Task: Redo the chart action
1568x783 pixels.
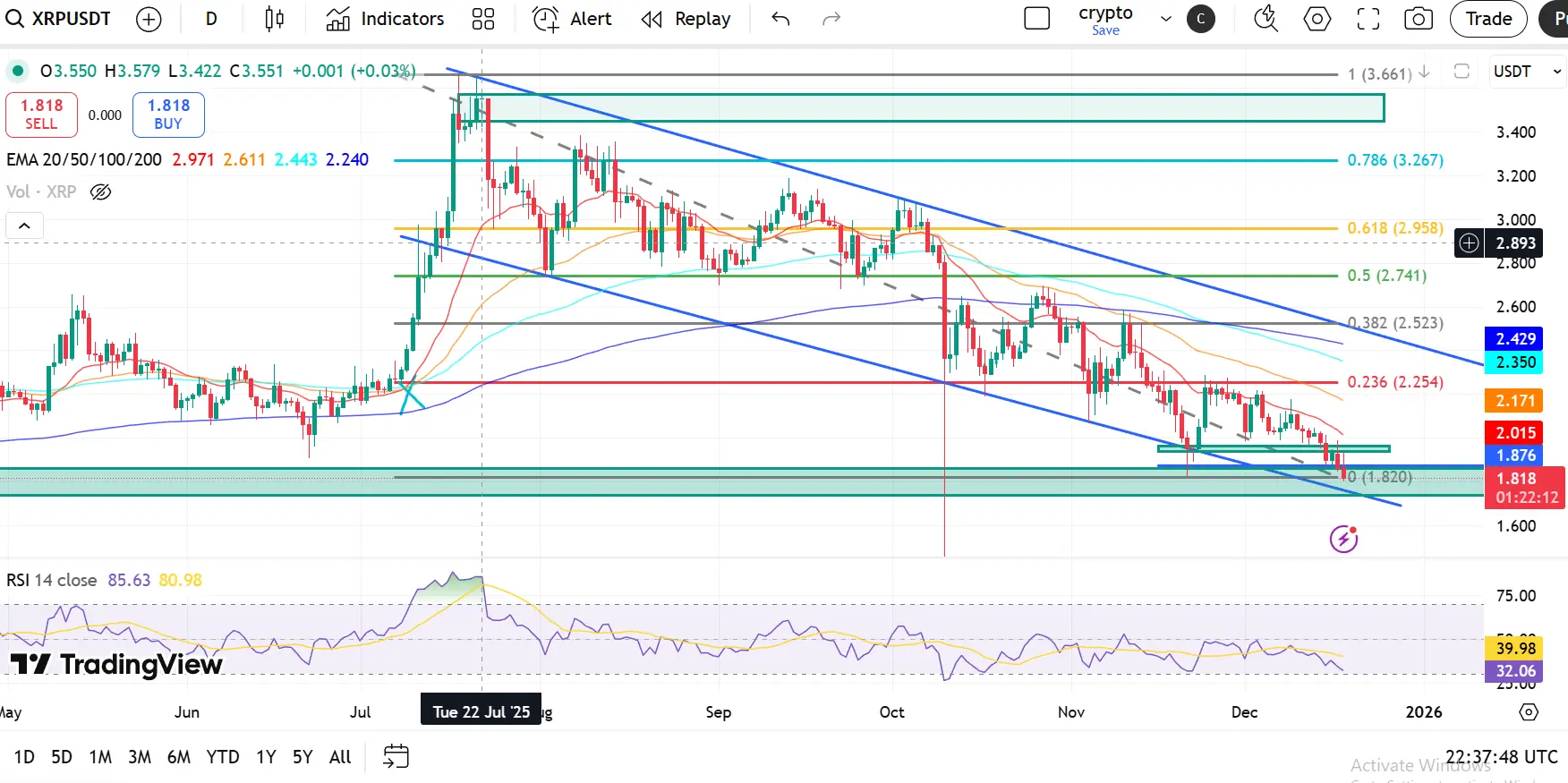Action: (x=831, y=19)
